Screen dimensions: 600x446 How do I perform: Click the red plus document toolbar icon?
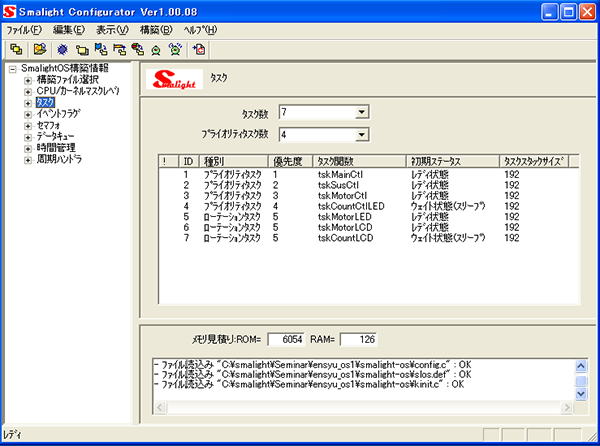tap(199, 48)
